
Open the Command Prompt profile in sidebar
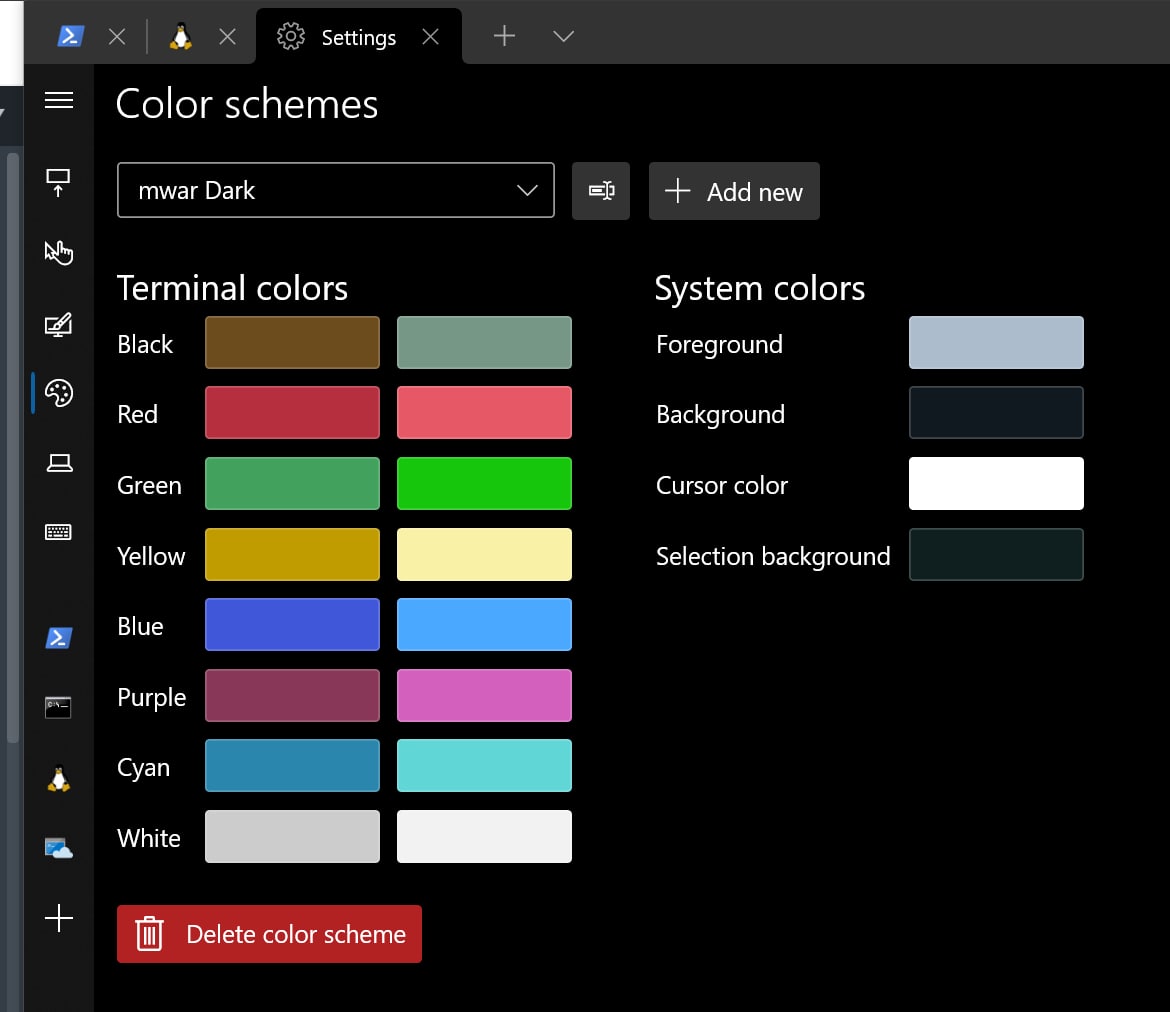click(x=59, y=707)
